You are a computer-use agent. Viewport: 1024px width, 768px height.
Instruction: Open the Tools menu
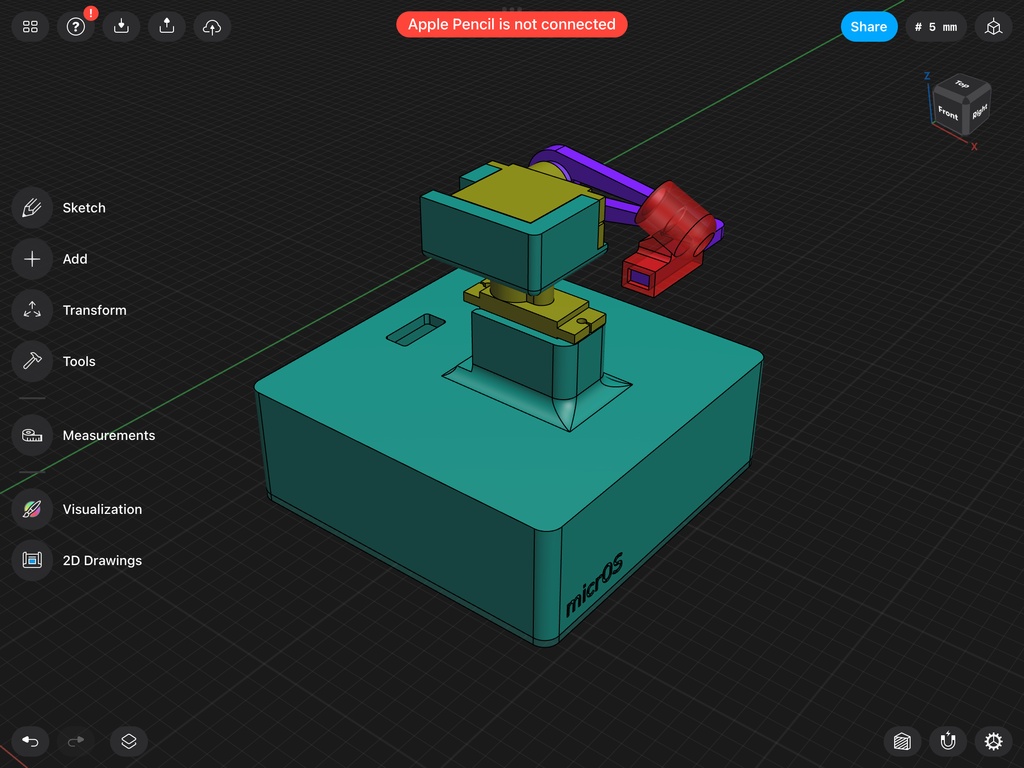click(32, 361)
